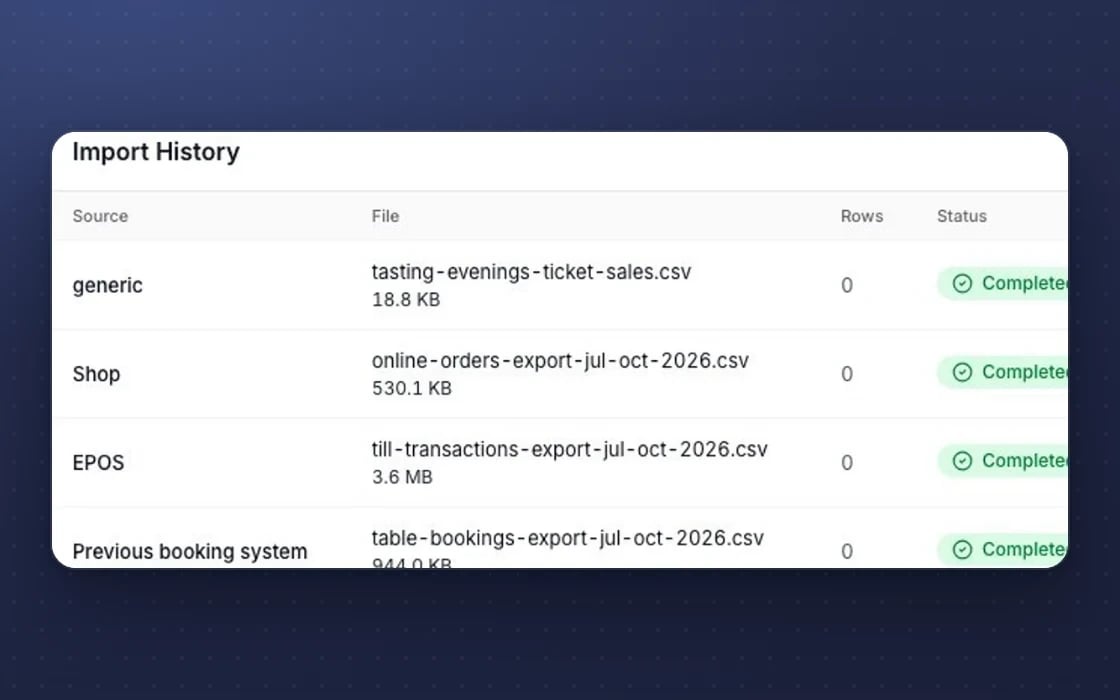
Task: Select the Completed badge for tasting-evenings file
Action: [1003, 284]
